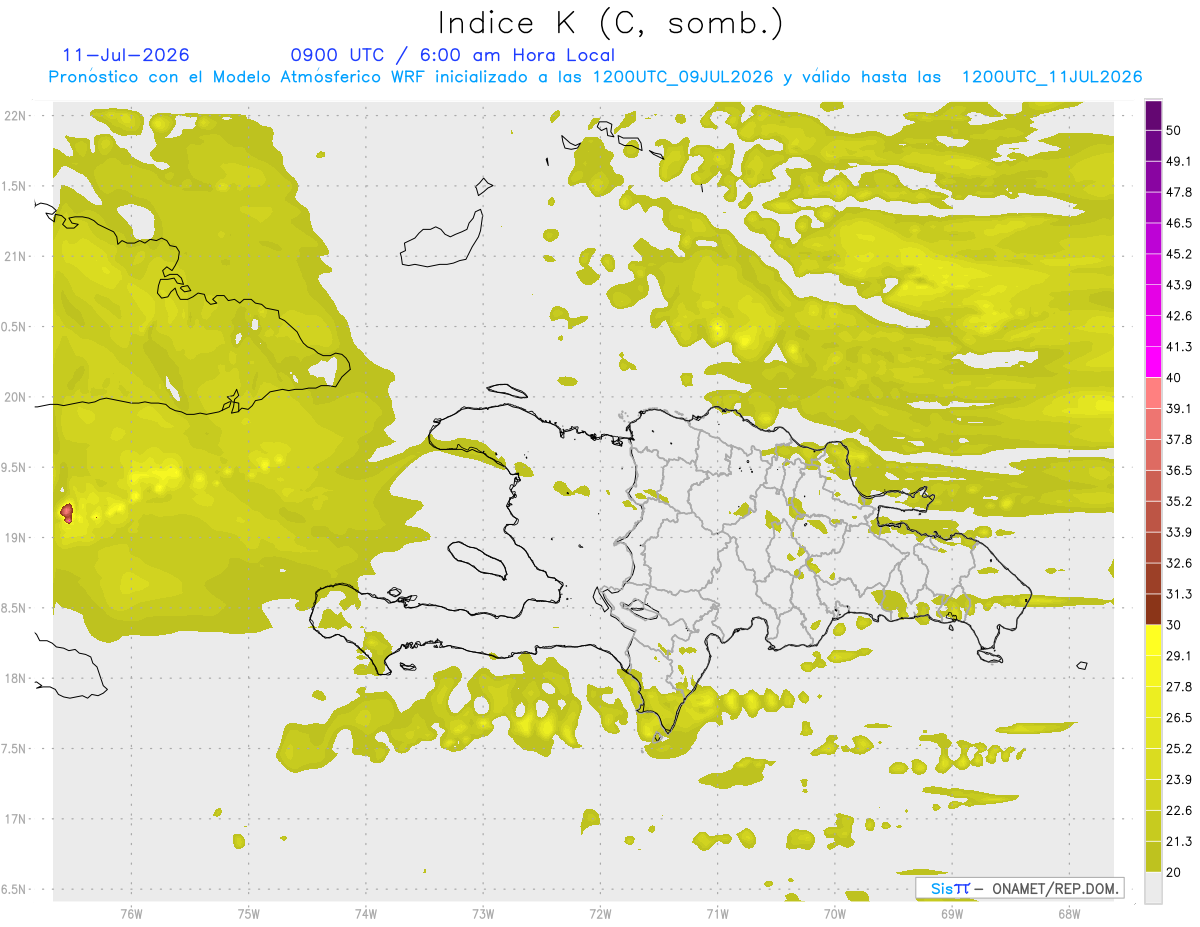This screenshot has width=1200, height=927.
Task: Click the '25.2' color scale value
Action: tap(1179, 749)
